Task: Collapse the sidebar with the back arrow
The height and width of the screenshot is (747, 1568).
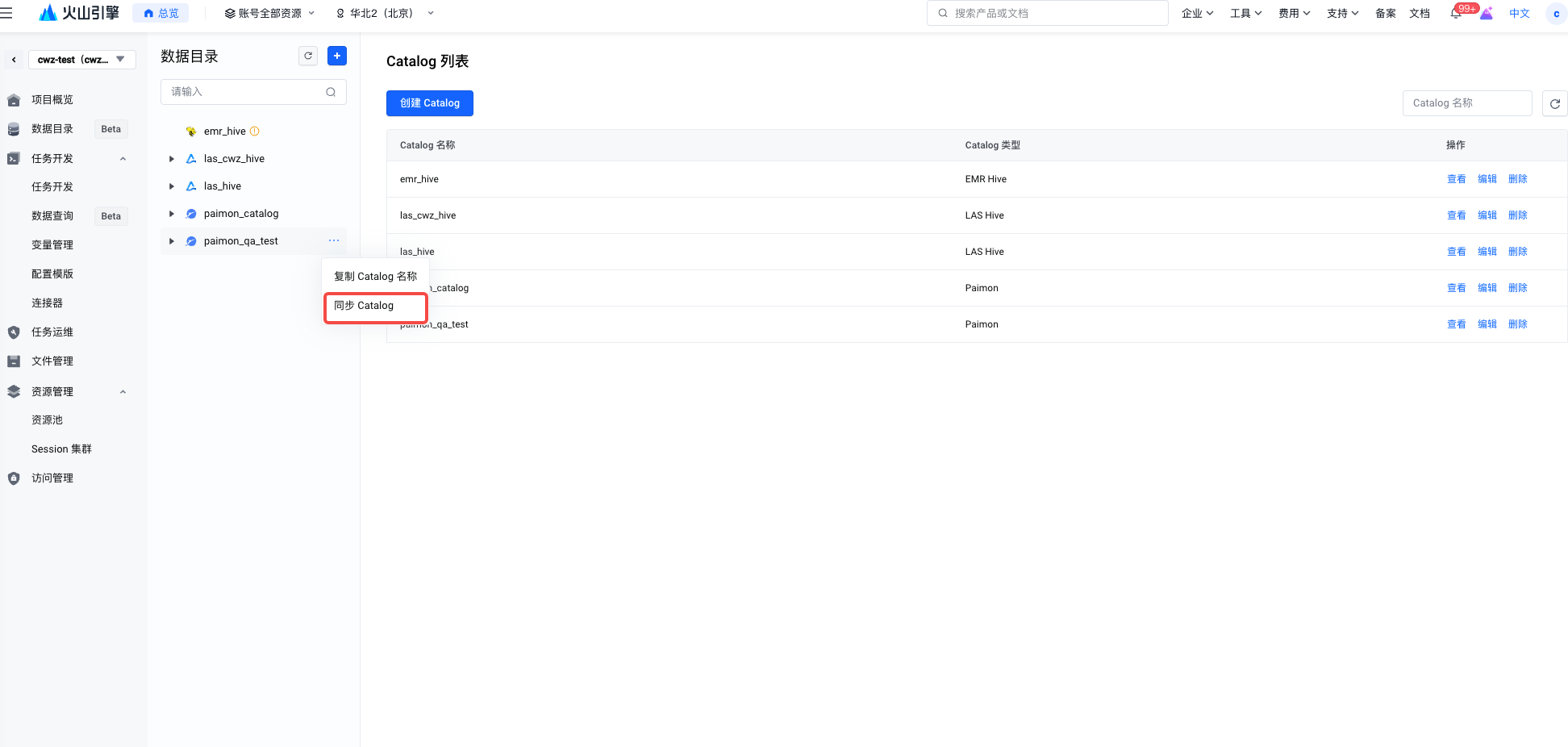Action: (x=14, y=60)
